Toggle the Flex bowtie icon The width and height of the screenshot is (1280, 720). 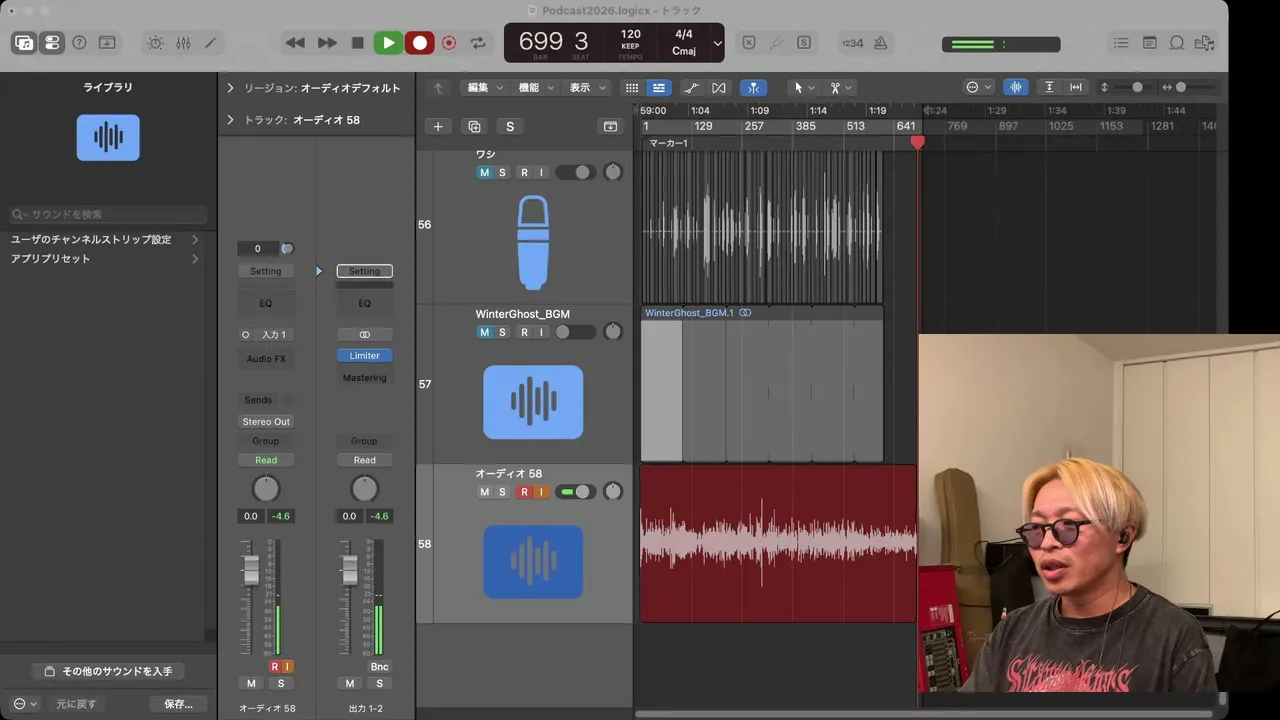click(719, 88)
